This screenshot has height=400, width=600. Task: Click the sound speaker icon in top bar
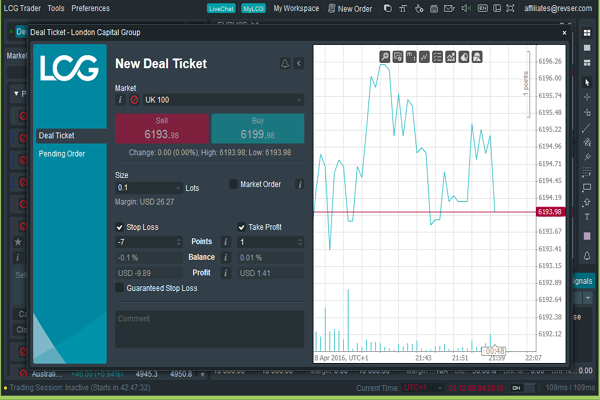click(466, 8)
